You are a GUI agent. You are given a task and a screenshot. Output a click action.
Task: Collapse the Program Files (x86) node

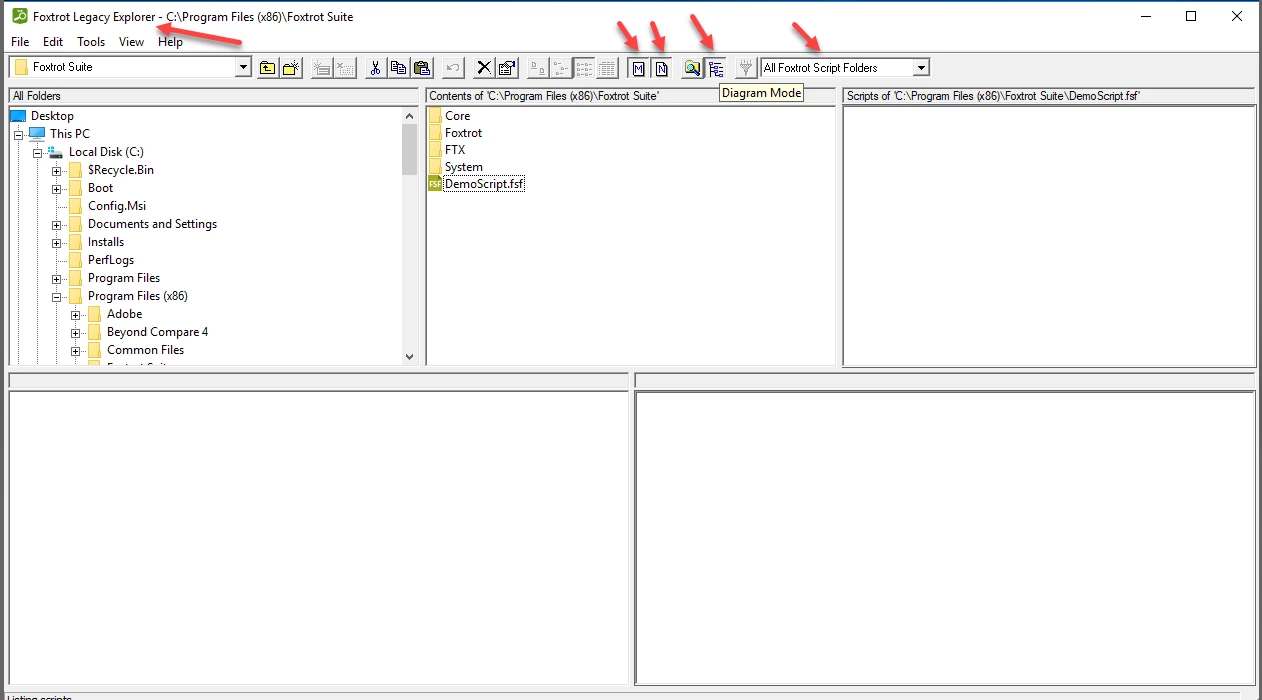[57, 296]
